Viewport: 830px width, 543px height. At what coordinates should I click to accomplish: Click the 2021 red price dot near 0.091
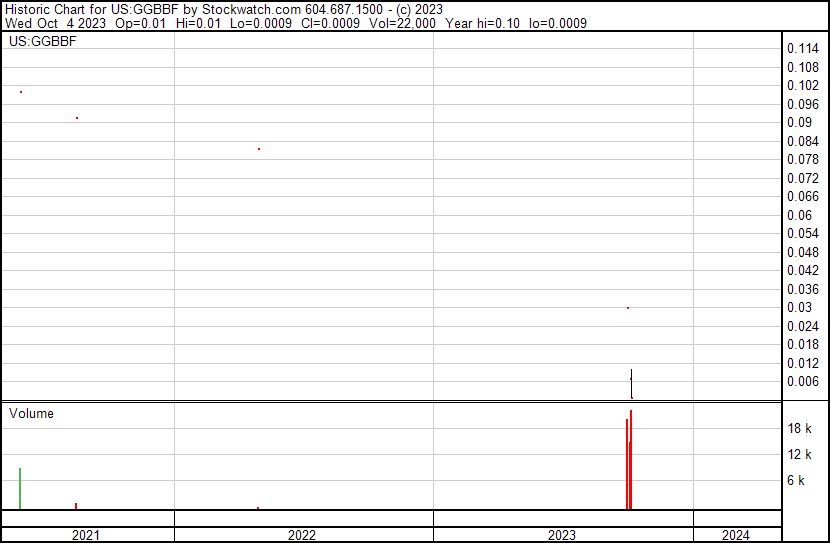[x=77, y=118]
